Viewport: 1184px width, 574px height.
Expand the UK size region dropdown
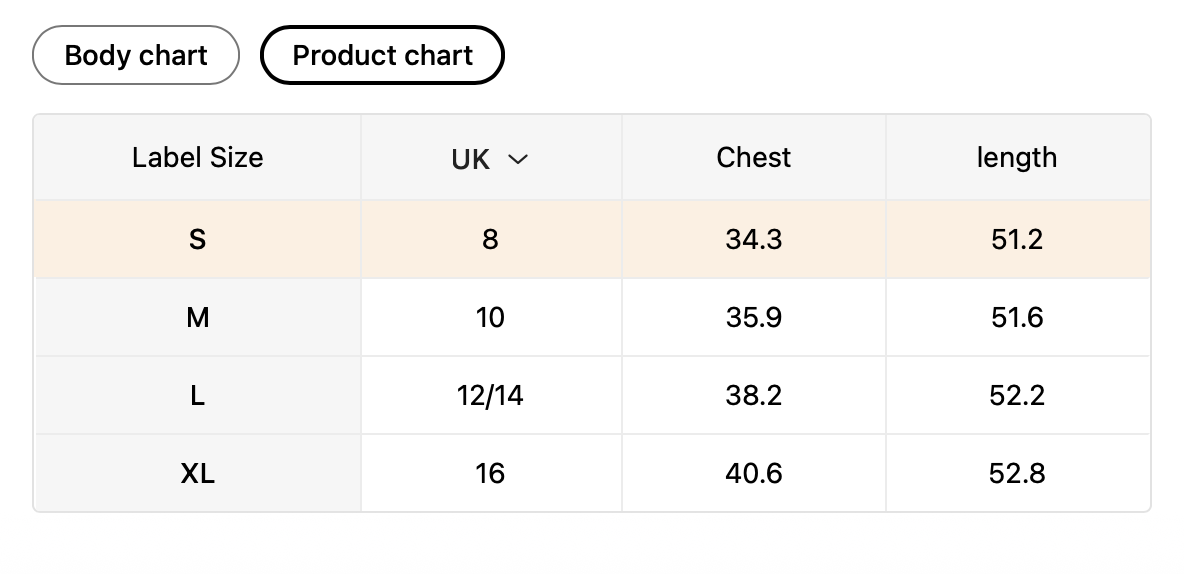(489, 159)
